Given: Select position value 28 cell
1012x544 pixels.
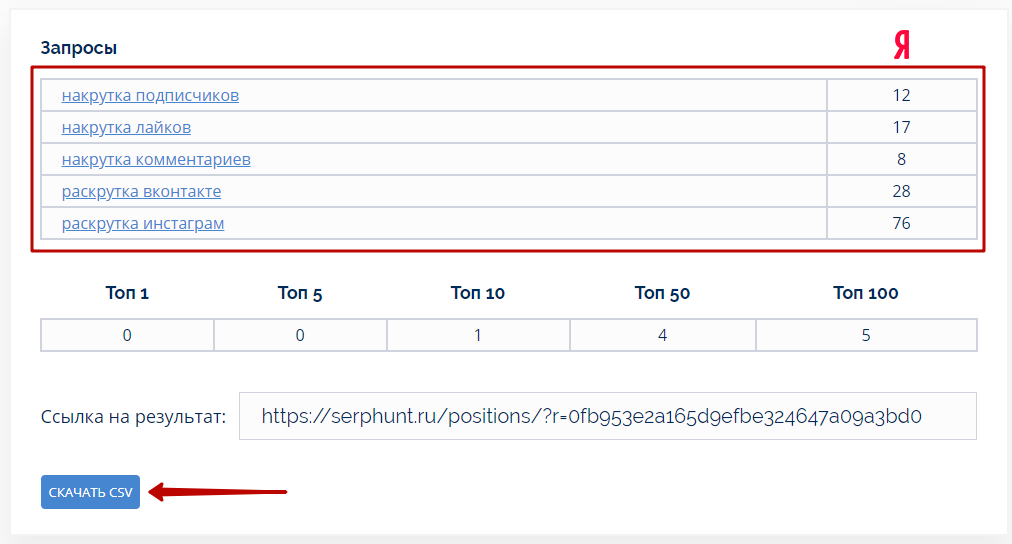Looking at the screenshot, I should tap(902, 191).
